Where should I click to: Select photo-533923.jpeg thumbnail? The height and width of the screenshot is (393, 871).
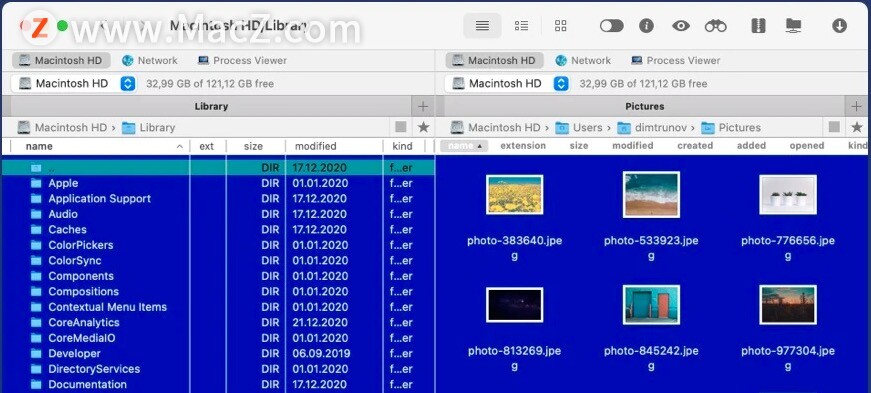(x=651, y=195)
